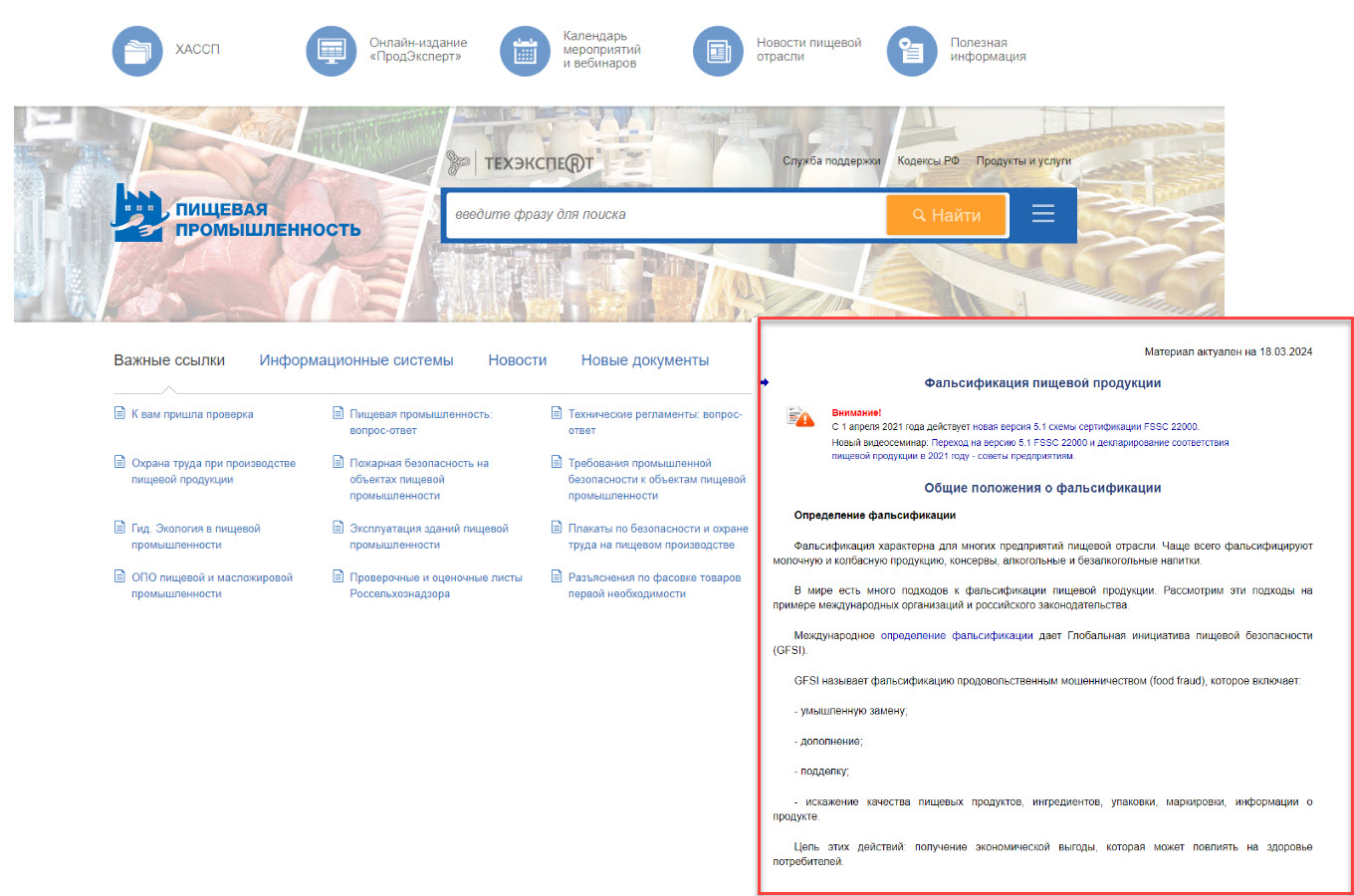Open Переход на версию 5.1 FSSC video seminar link

(1030, 449)
